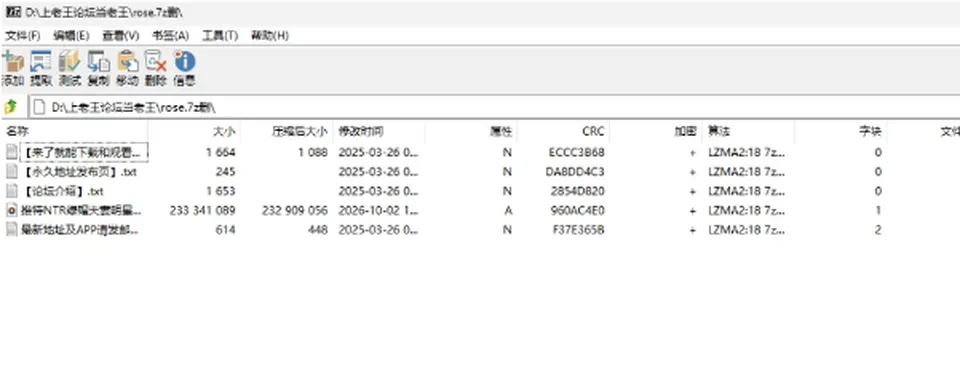The height and width of the screenshot is (367, 960).
Task: Click the file icon of 【论坛介绍】.txt
Action: pos(12,191)
